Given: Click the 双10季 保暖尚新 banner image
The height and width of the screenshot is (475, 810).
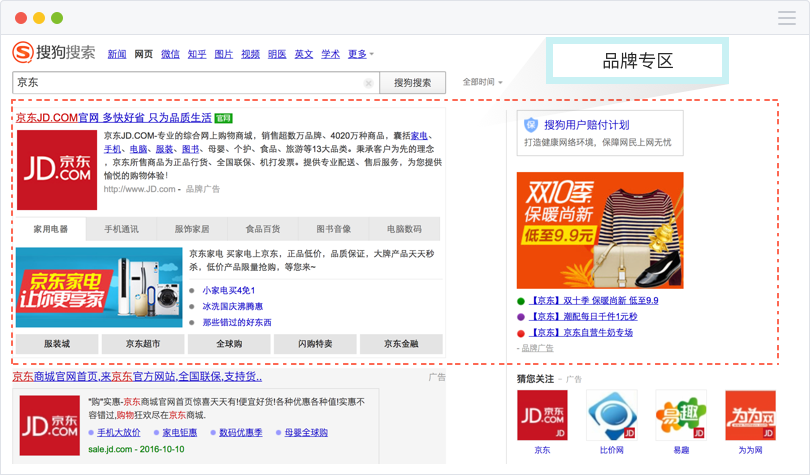Looking at the screenshot, I should tap(600, 230).
